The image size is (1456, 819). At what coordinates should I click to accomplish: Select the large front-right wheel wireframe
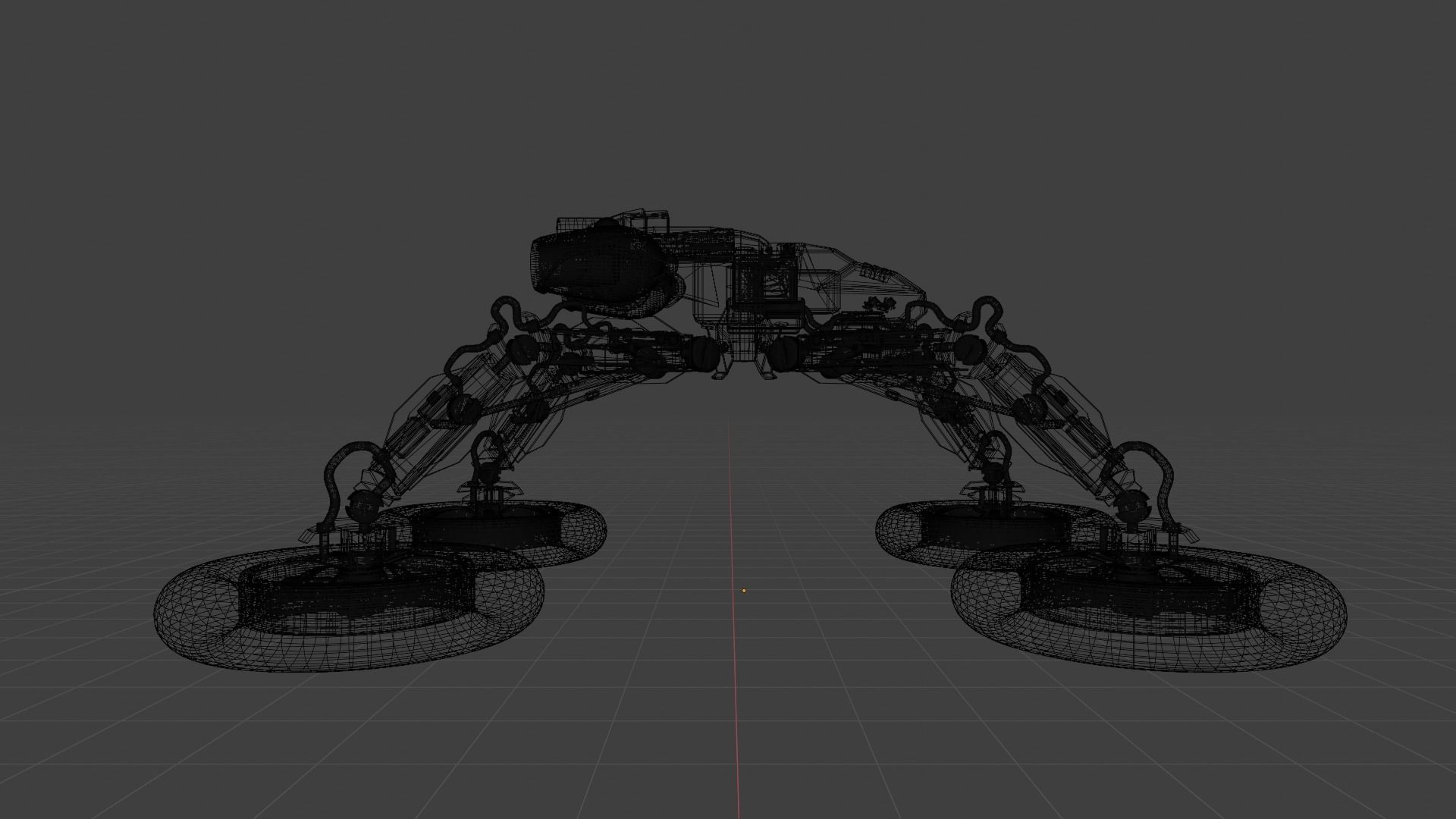point(1148,607)
